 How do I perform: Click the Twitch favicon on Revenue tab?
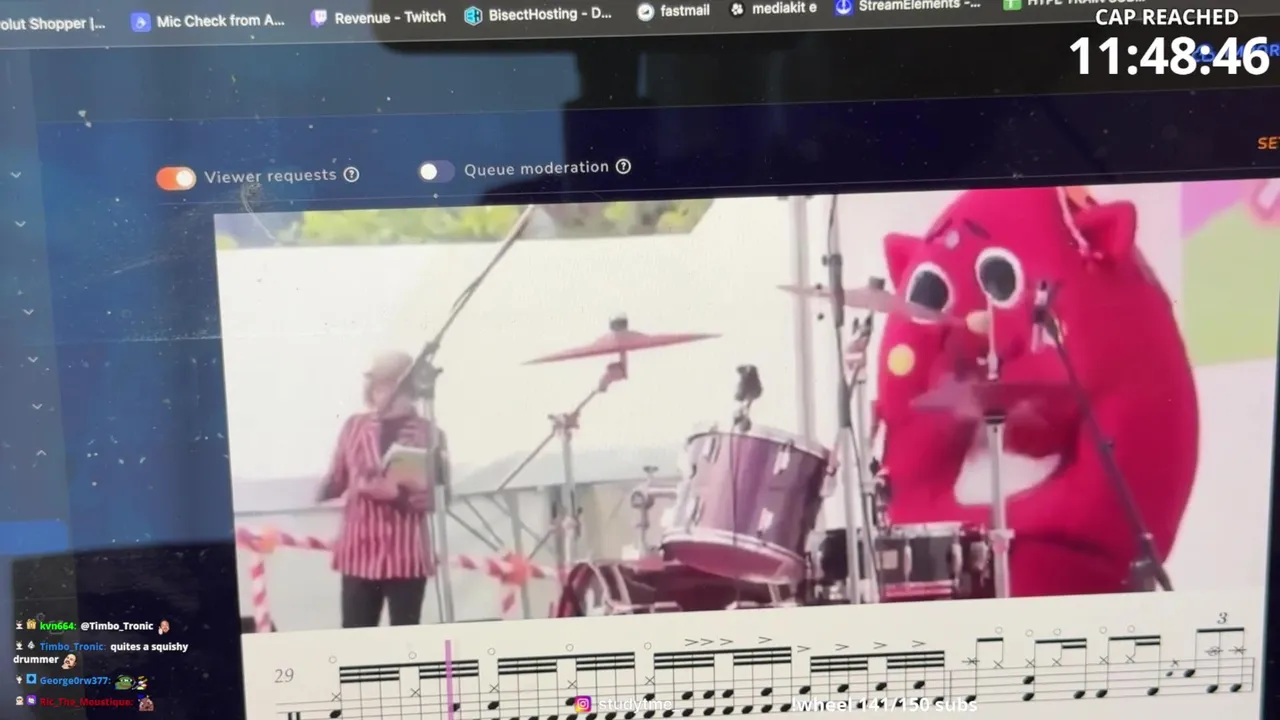[x=319, y=17]
